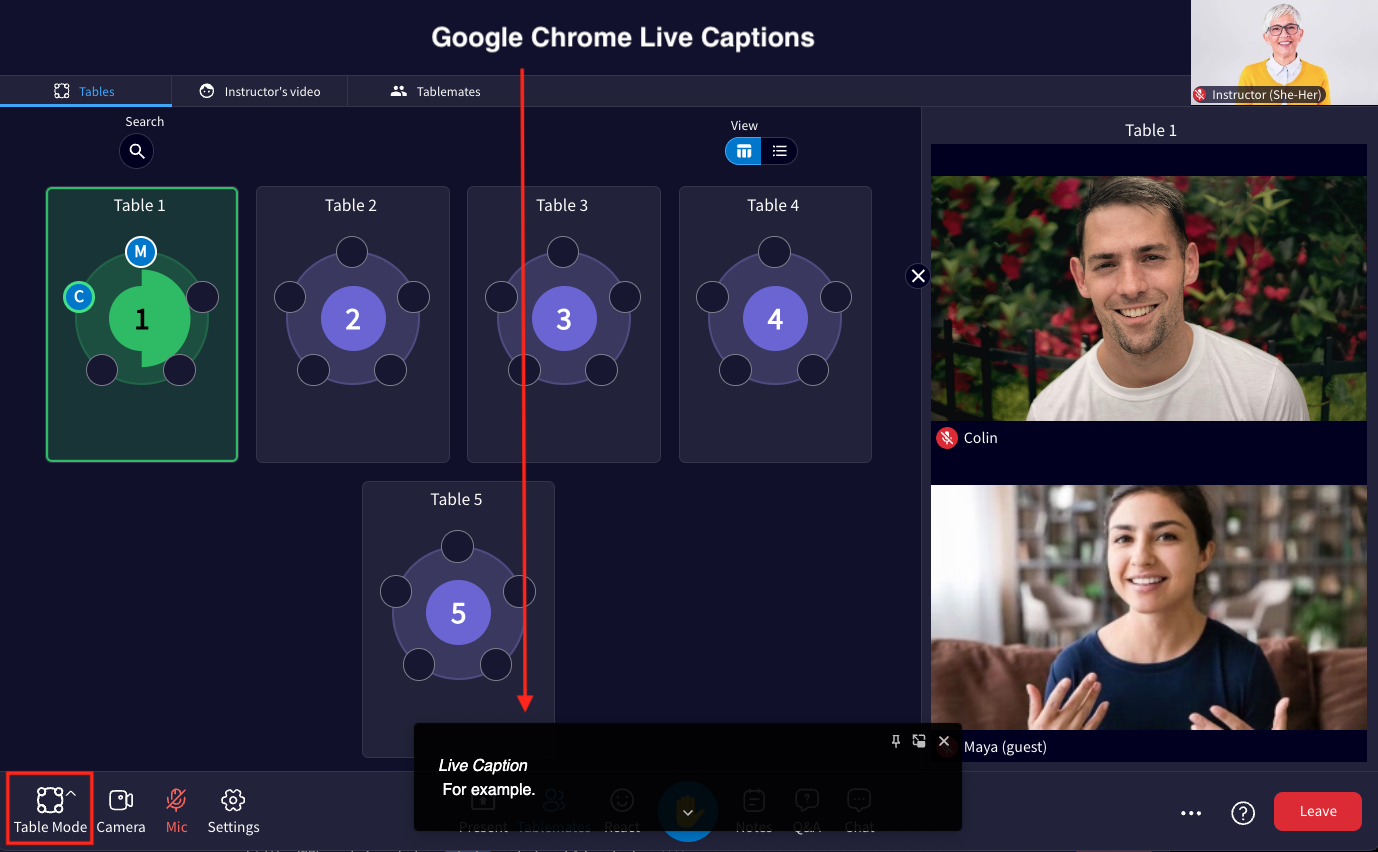Switch to list view of tables
1378x852 pixels.
click(780, 151)
